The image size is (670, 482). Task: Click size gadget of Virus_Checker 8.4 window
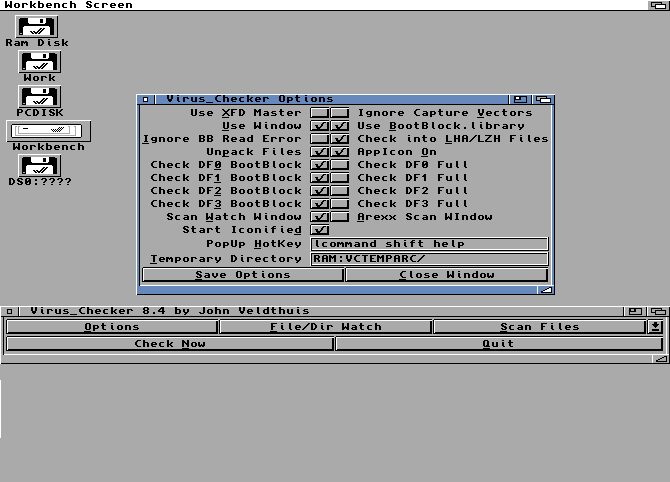point(661,359)
